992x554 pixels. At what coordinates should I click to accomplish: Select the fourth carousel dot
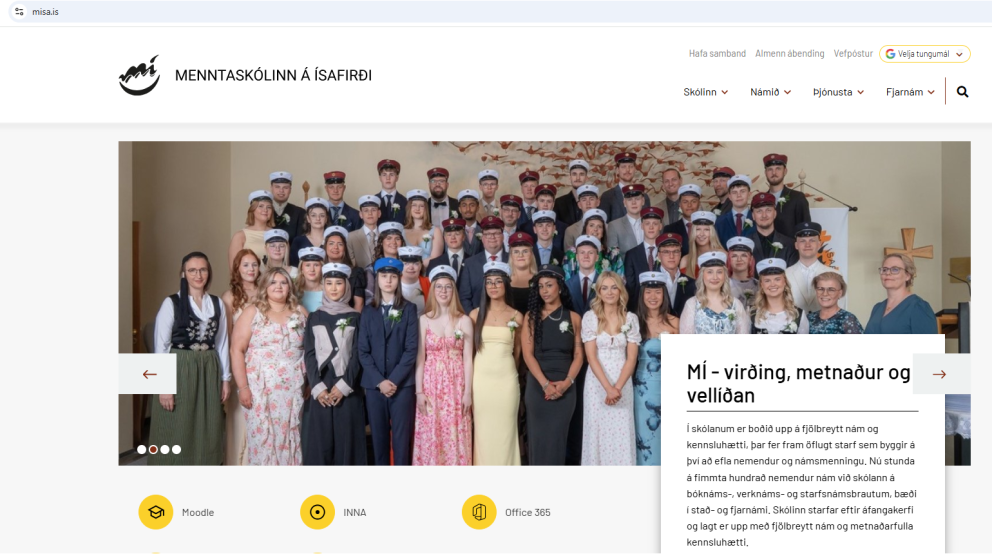177,450
